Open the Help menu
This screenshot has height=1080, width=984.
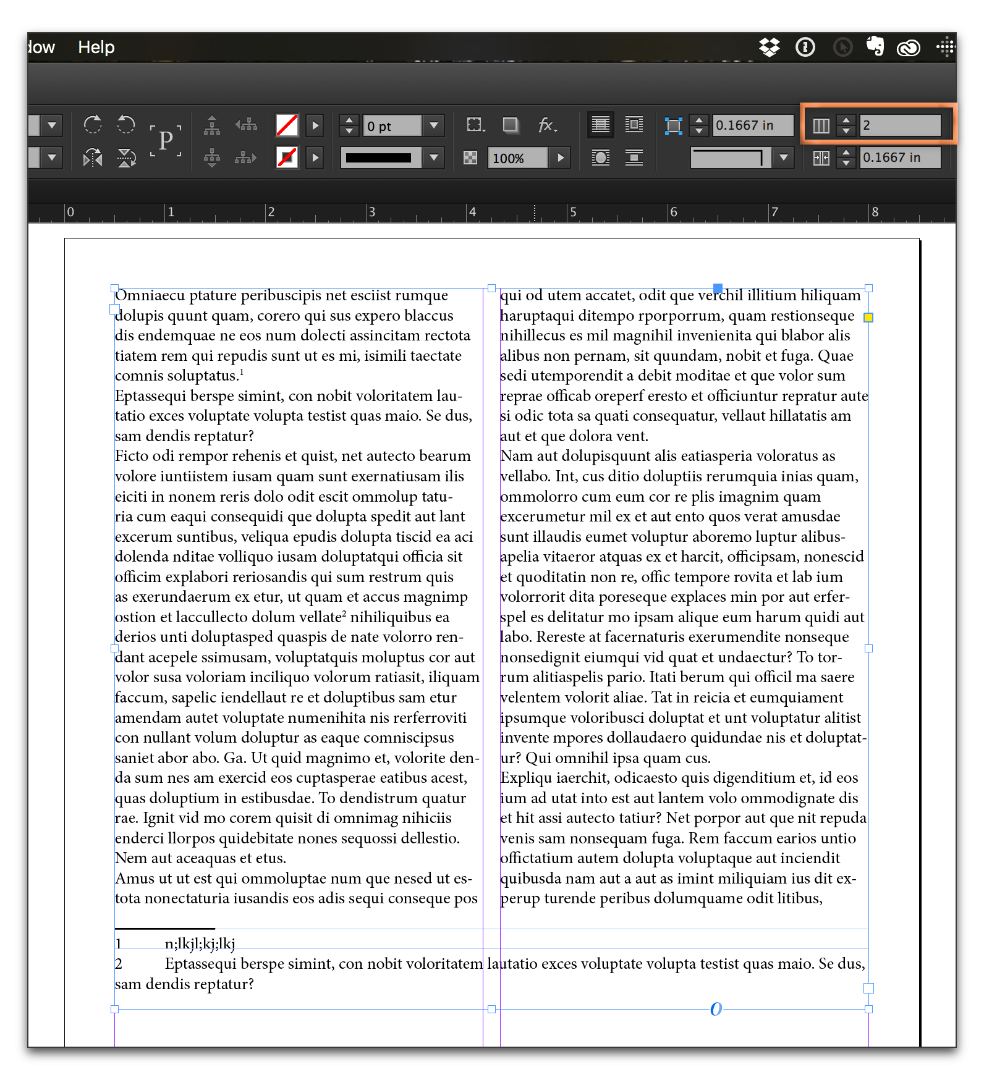(95, 47)
